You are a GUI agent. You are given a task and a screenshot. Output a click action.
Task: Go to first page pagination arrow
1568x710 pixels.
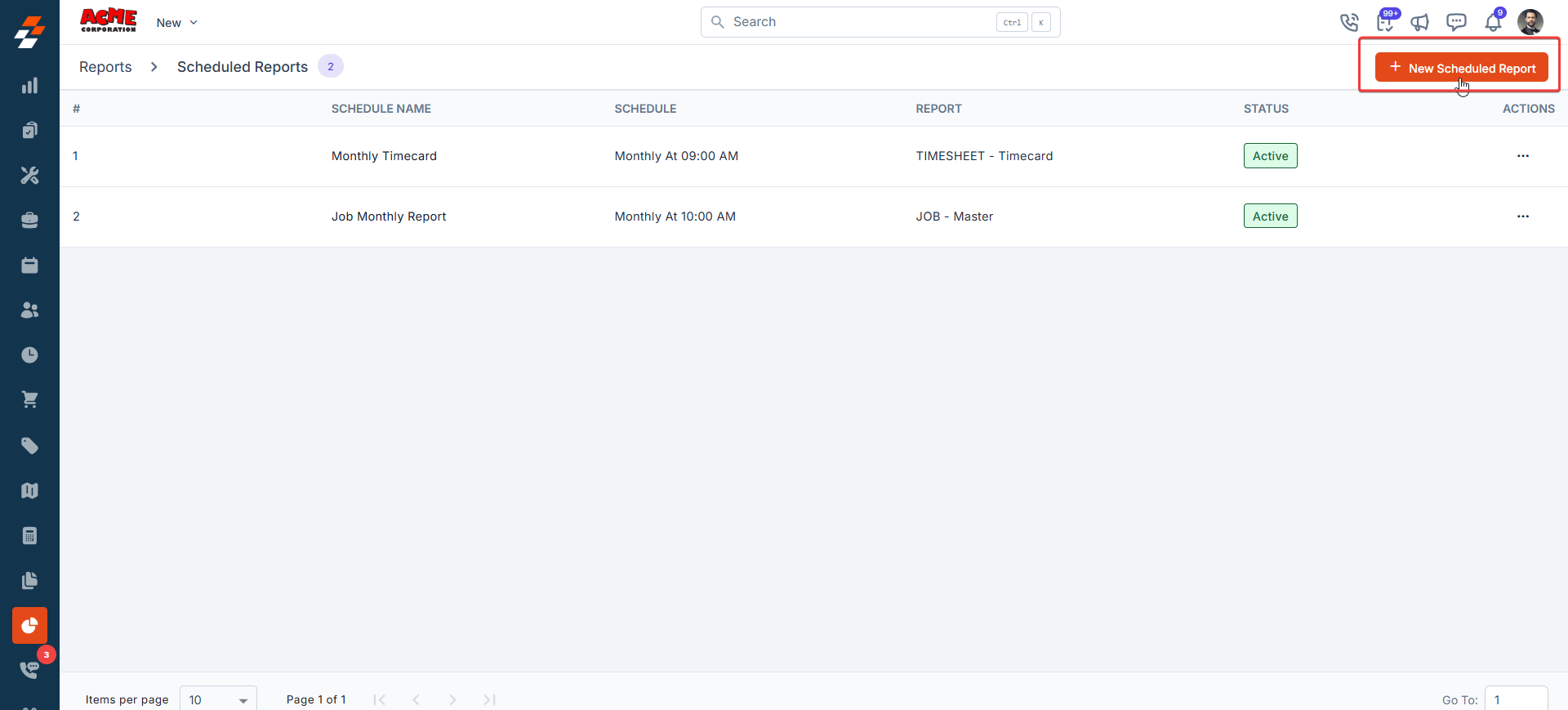(379, 699)
